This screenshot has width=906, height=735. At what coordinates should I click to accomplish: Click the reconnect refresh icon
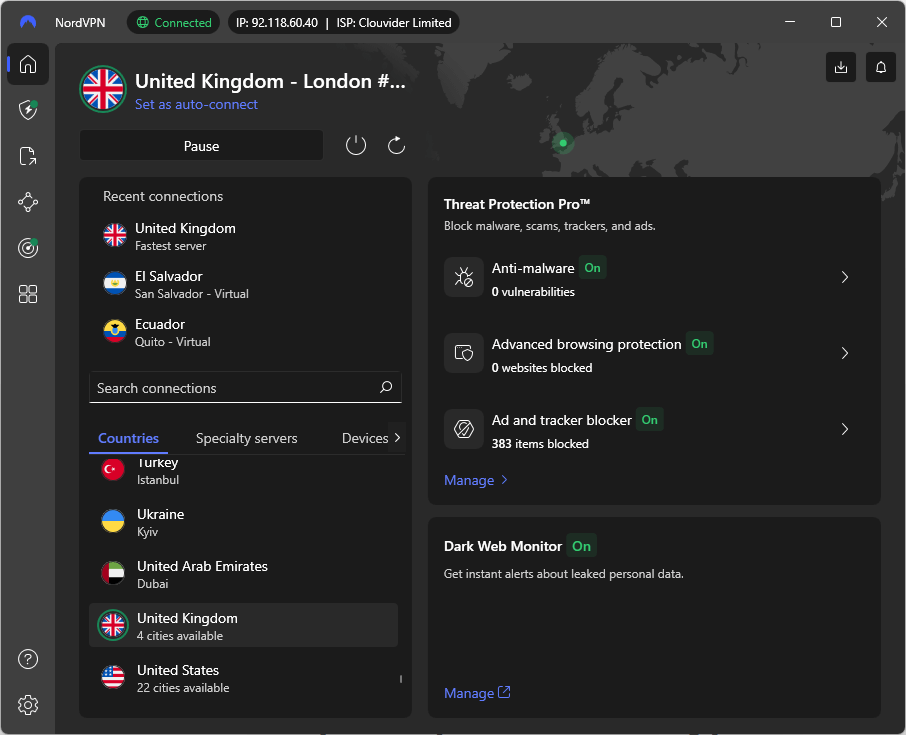pos(396,145)
